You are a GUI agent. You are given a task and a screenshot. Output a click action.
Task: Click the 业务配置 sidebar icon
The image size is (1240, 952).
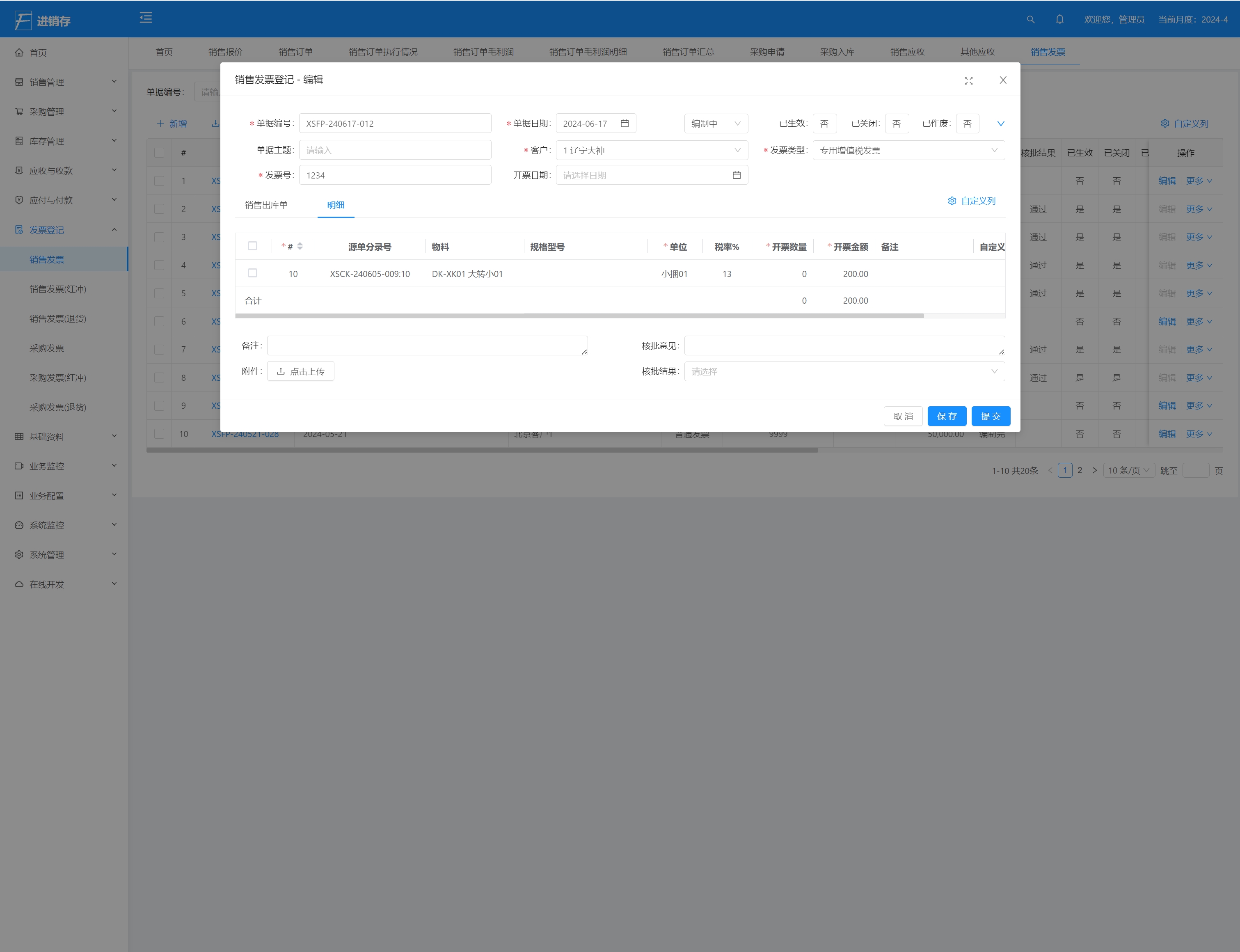coord(19,495)
